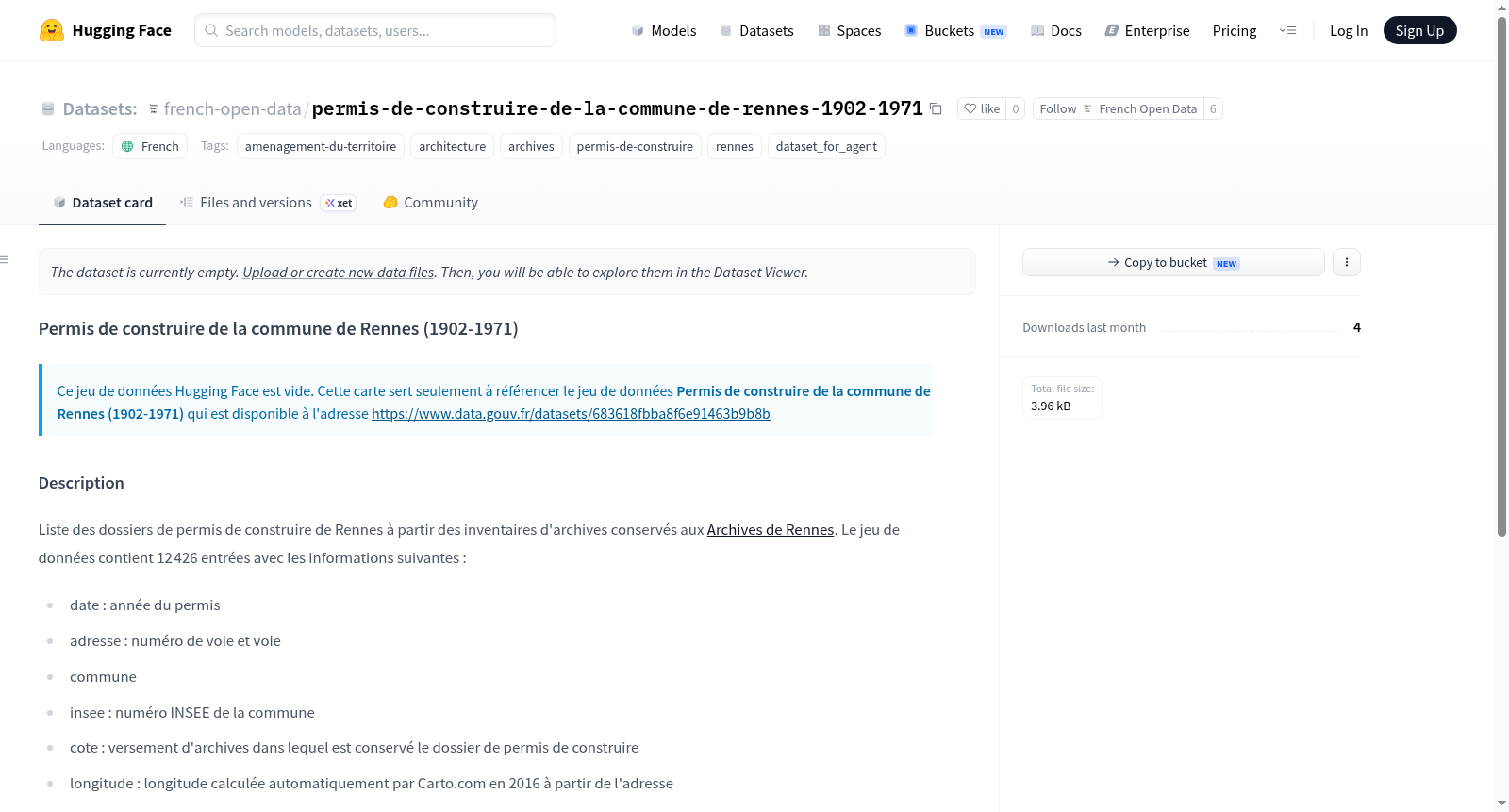Click the archives tag

(531, 146)
